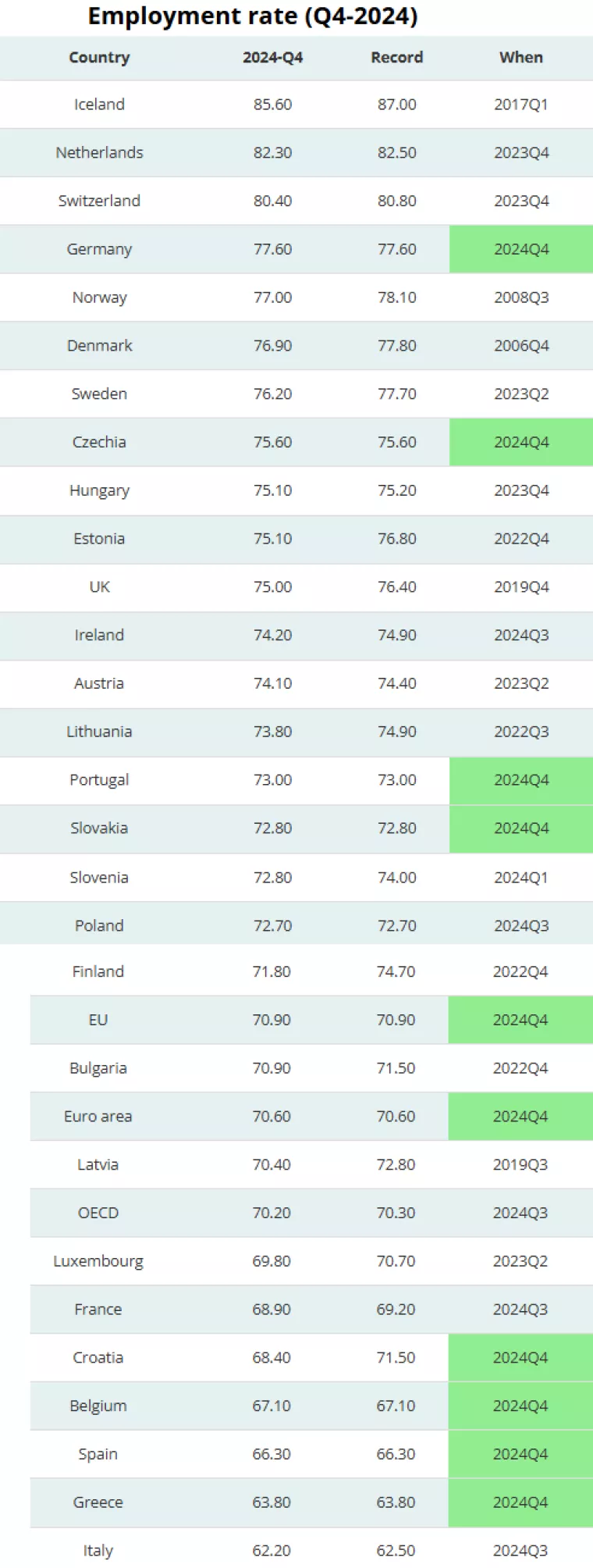Viewport: 593px width, 1568px height.
Task: Select Denmark's 2006Q4 record date
Action: point(520,345)
